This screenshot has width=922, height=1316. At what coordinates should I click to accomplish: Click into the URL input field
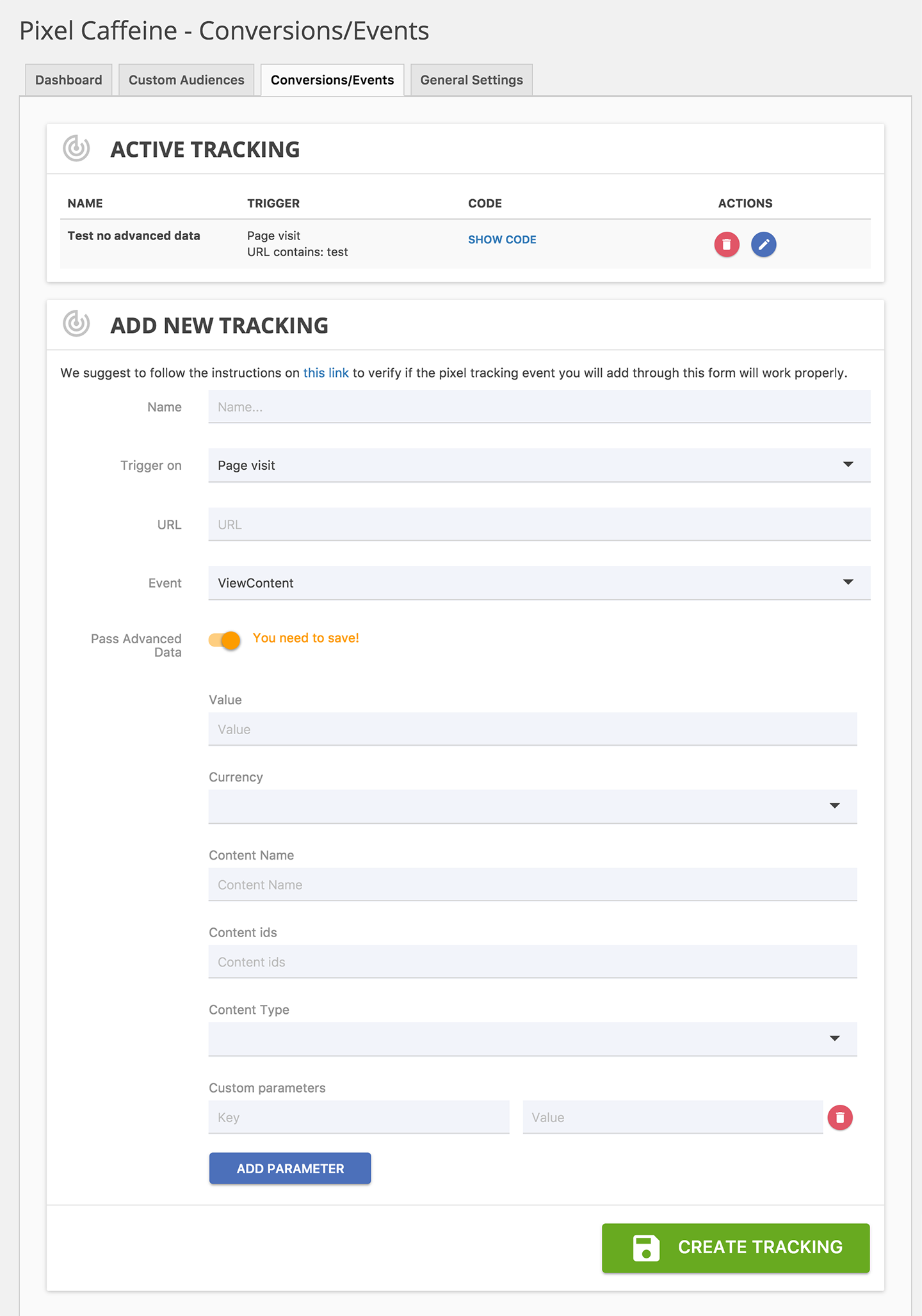click(x=538, y=525)
